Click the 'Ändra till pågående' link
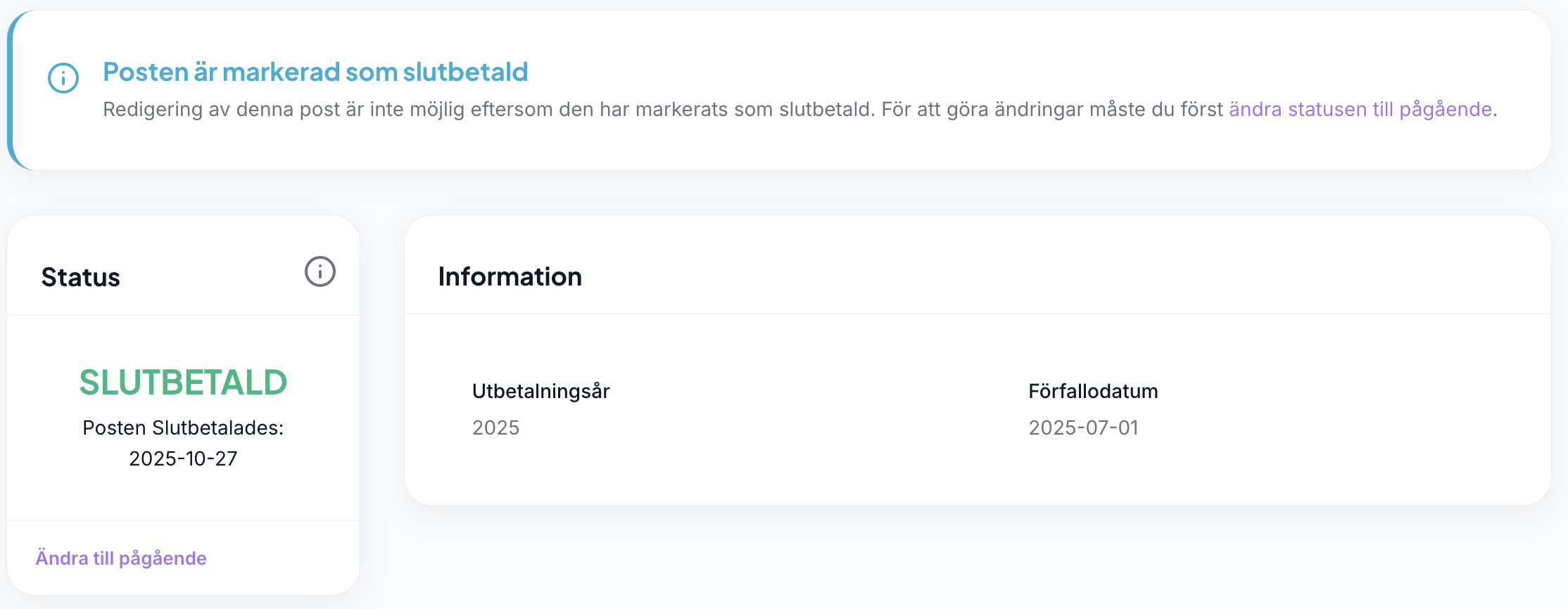This screenshot has width=1568, height=609. [x=121, y=558]
